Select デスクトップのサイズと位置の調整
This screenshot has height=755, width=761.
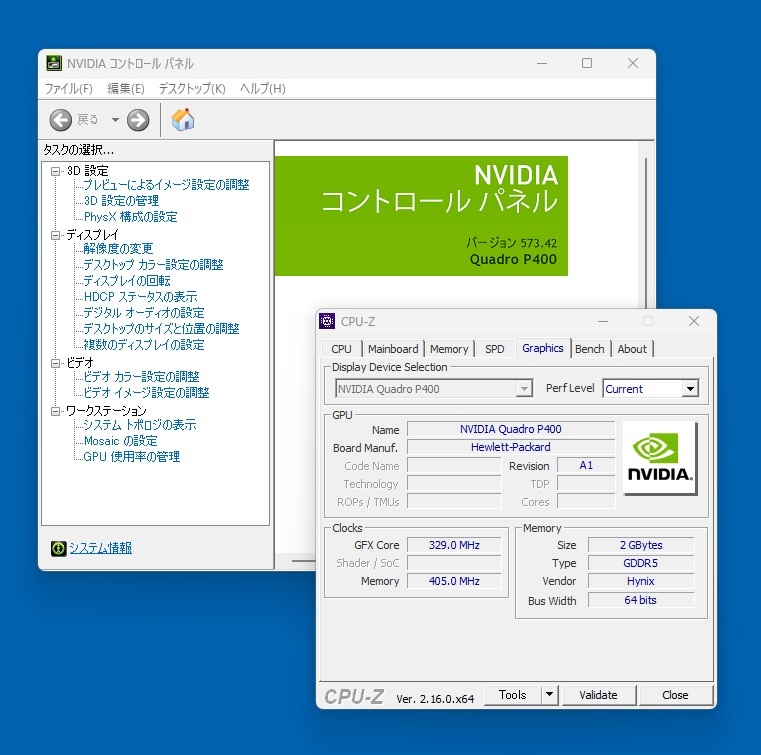[x=161, y=329]
